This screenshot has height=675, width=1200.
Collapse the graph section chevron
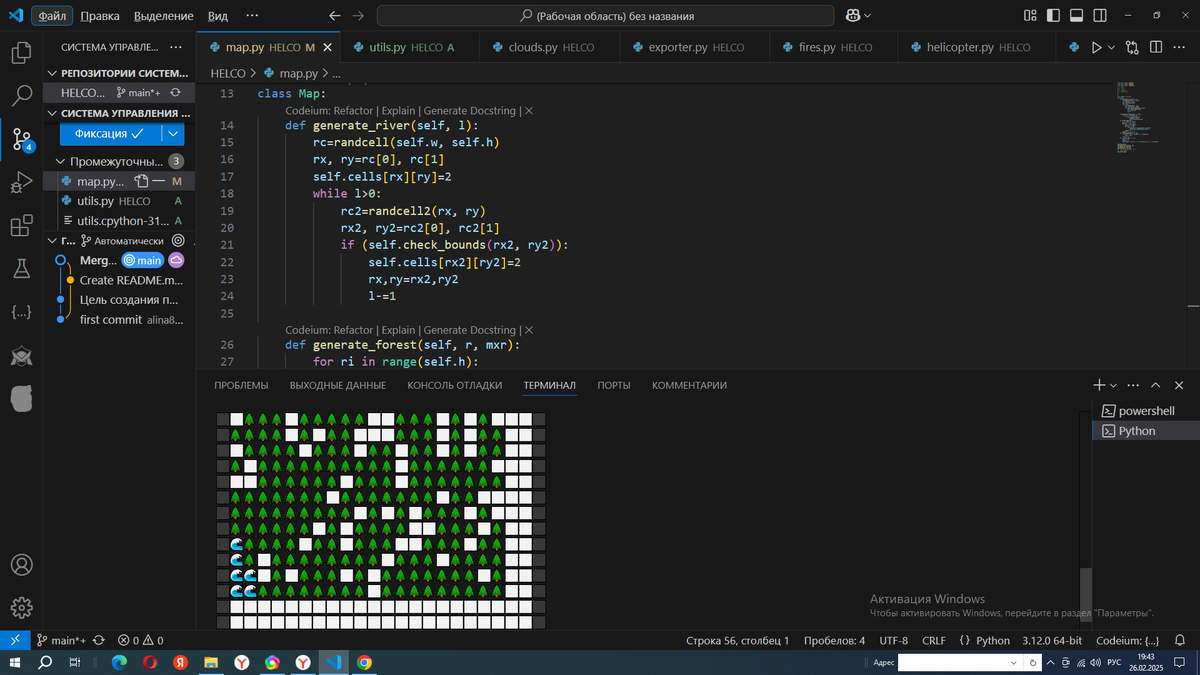[x=53, y=241]
